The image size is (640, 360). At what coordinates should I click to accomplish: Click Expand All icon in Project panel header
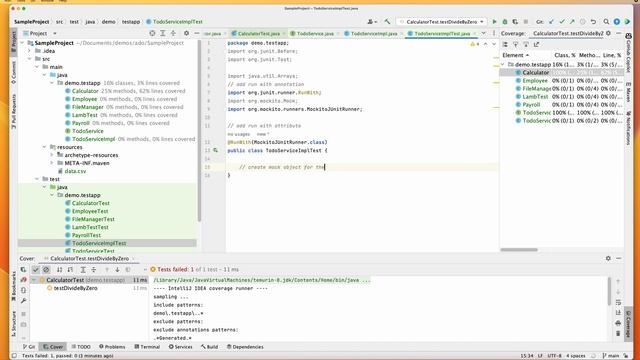[x=163, y=33]
